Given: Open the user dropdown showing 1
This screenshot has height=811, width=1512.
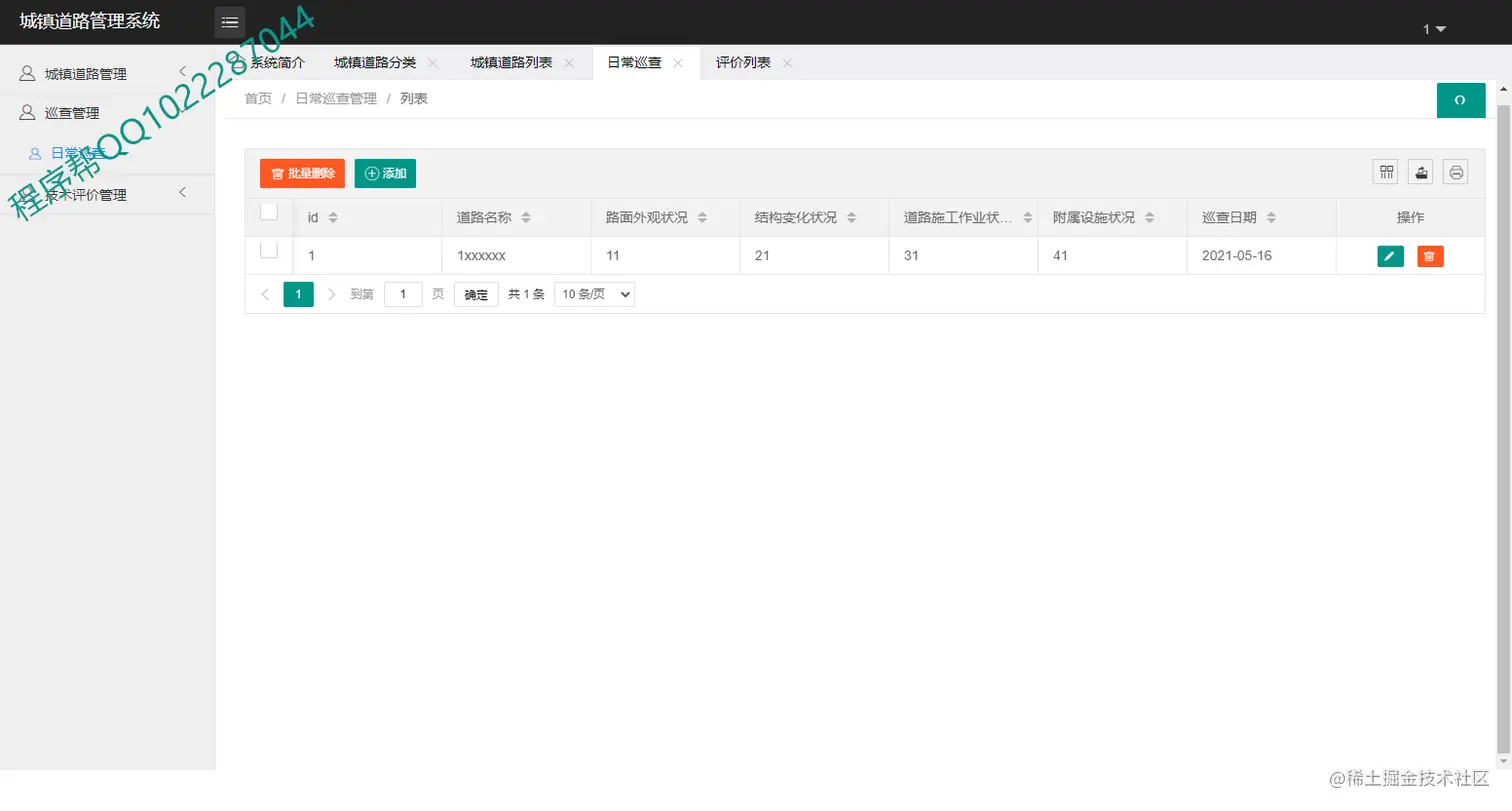Looking at the screenshot, I should click(x=1434, y=29).
